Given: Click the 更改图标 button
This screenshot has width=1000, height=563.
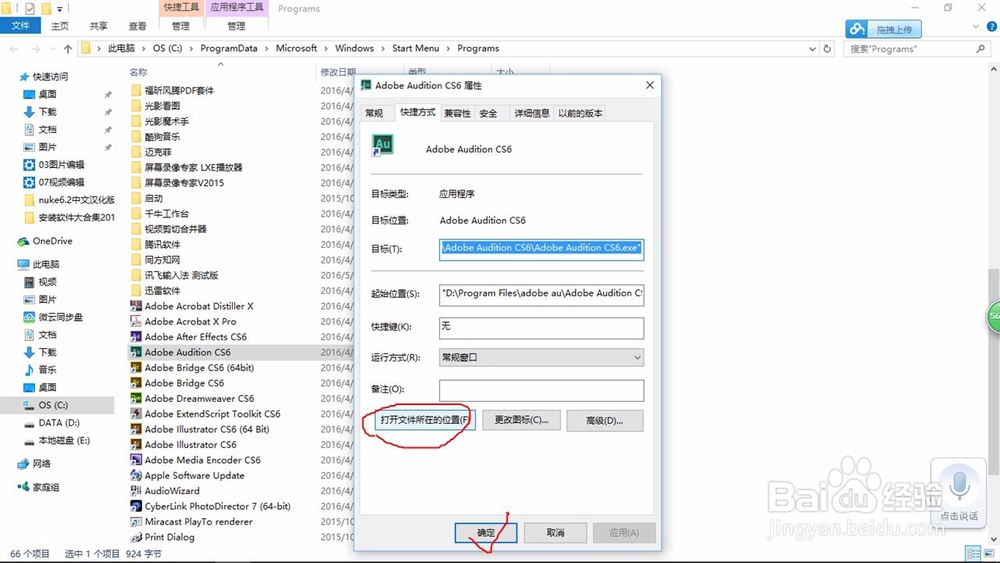Looking at the screenshot, I should [521, 420].
